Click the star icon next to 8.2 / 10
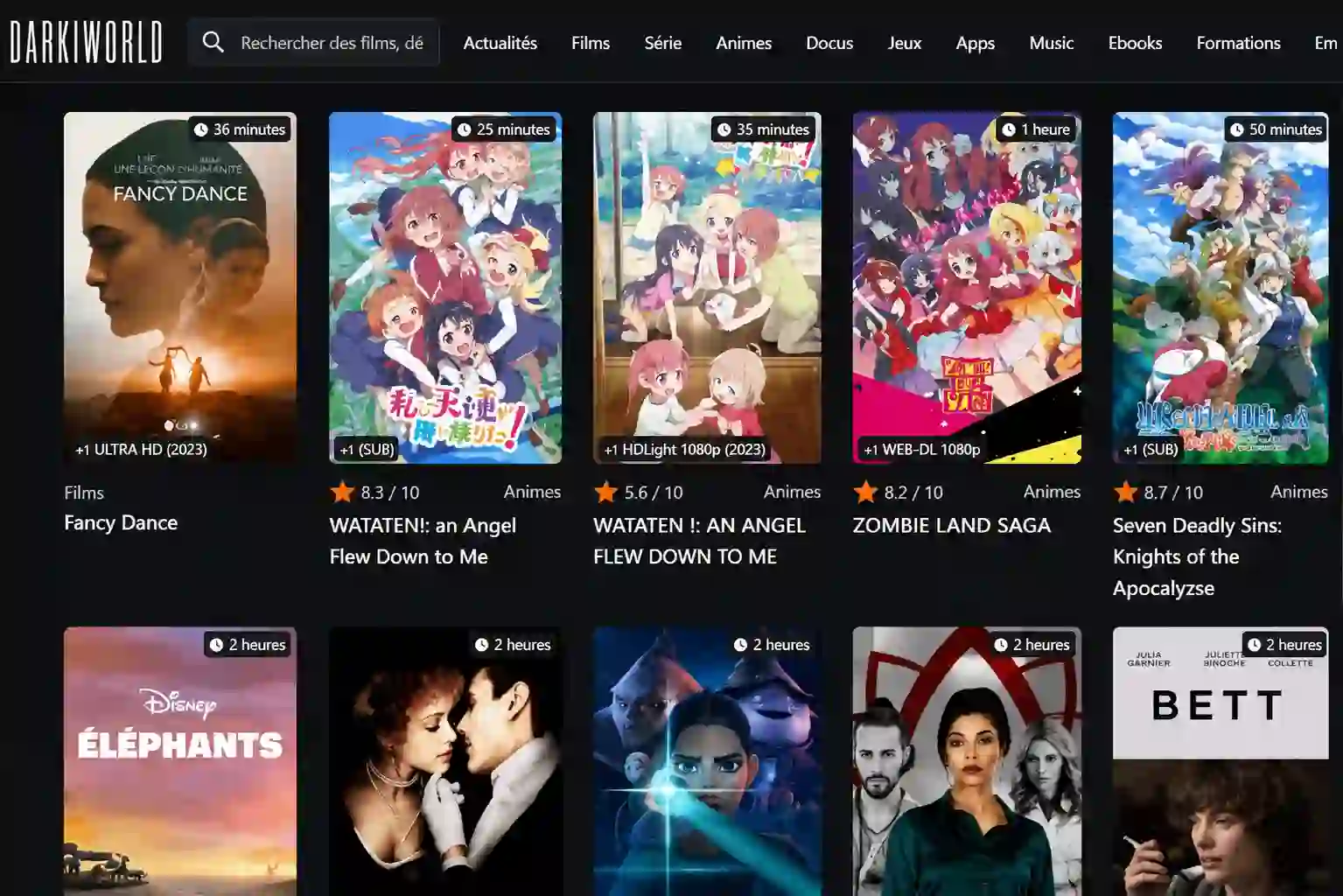 865,492
